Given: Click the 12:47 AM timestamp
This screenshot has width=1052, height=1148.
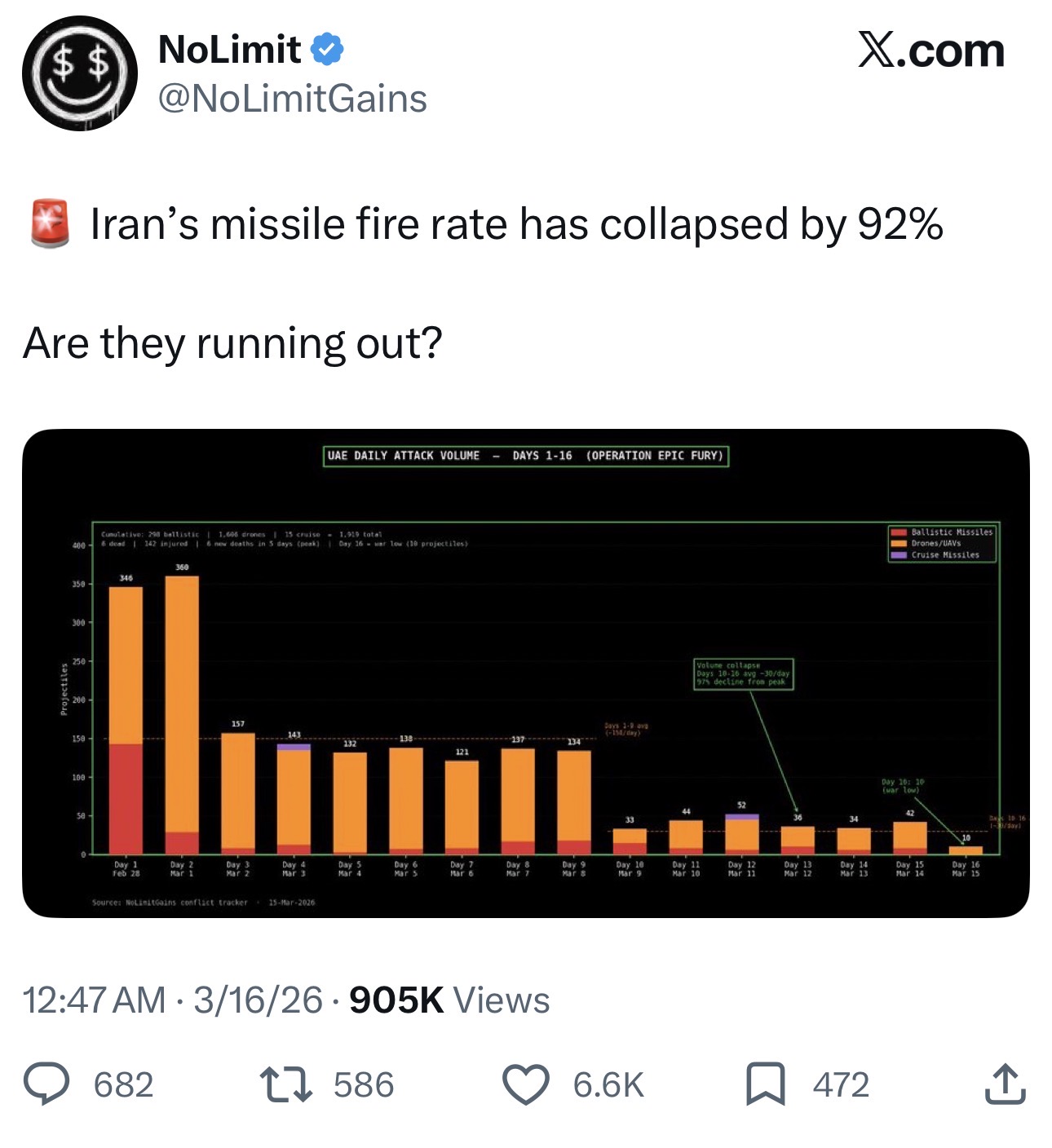Looking at the screenshot, I should tap(94, 1000).
